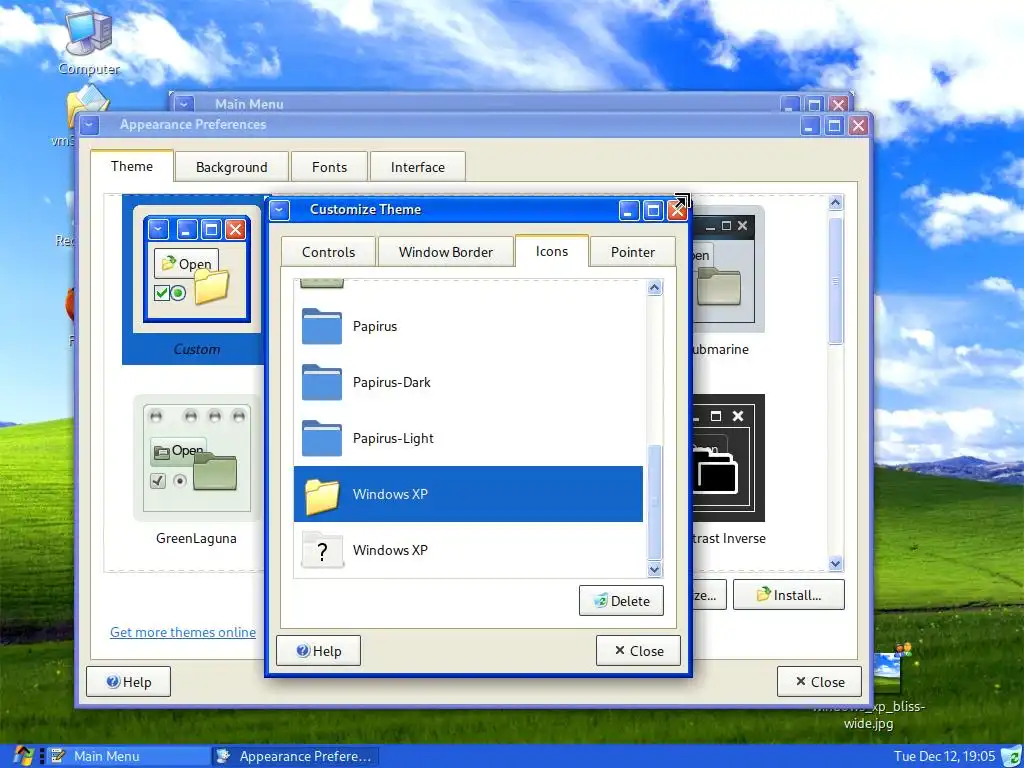
Task: Open window menu of Customize Theme dialog
Action: pos(280,210)
